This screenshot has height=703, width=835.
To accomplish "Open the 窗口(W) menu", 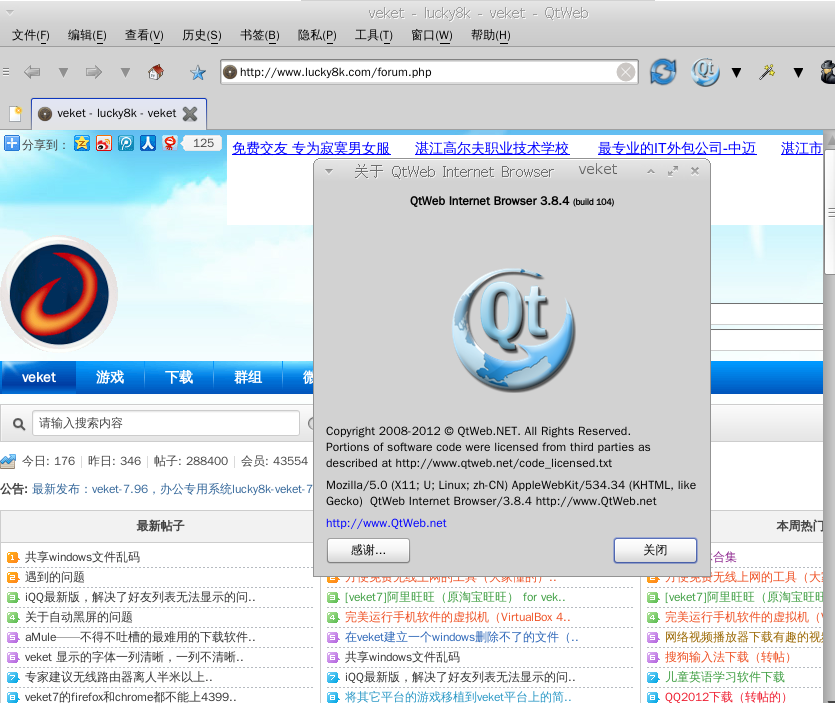I will [432, 35].
